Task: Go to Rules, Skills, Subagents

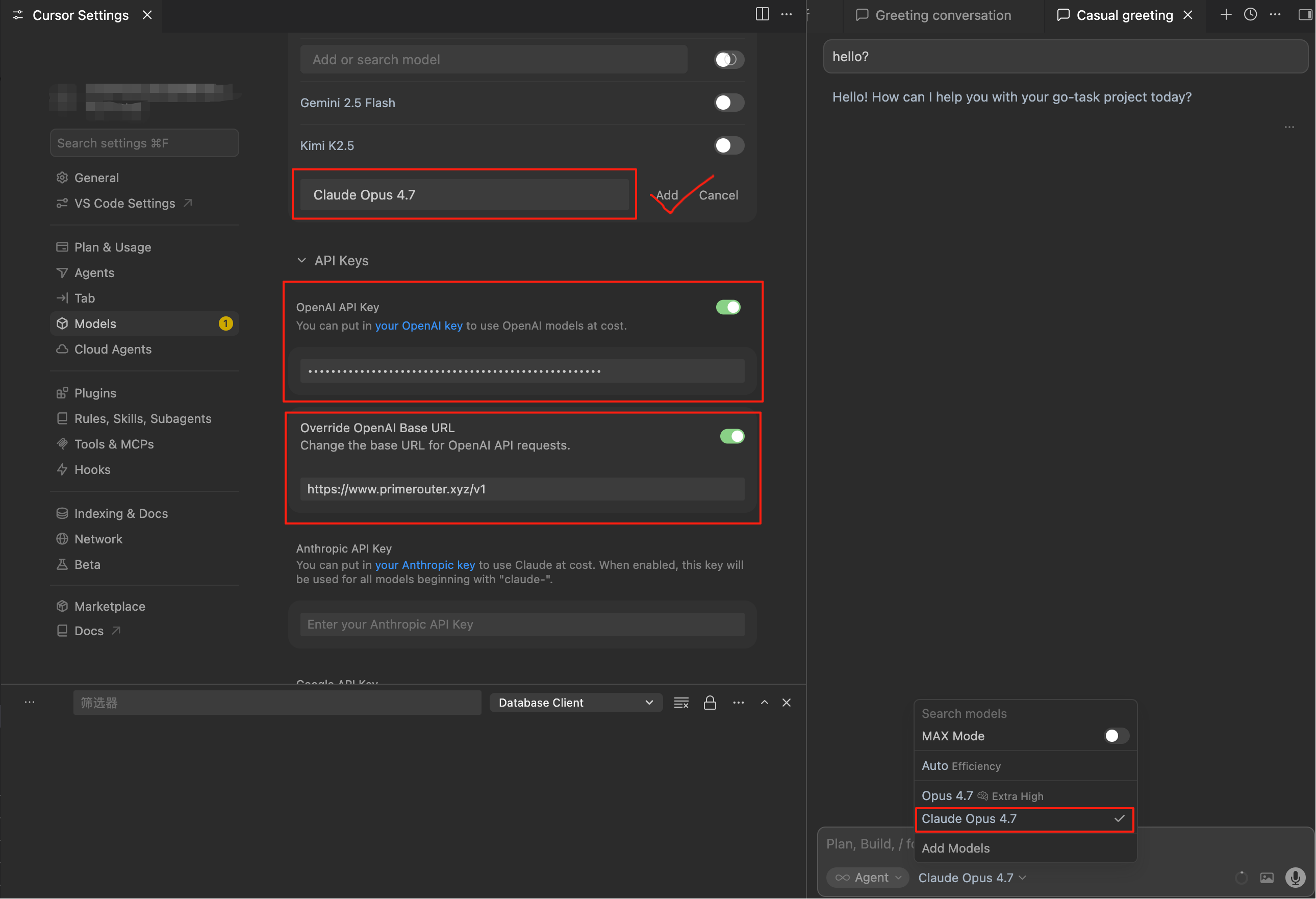Action: 144,418
